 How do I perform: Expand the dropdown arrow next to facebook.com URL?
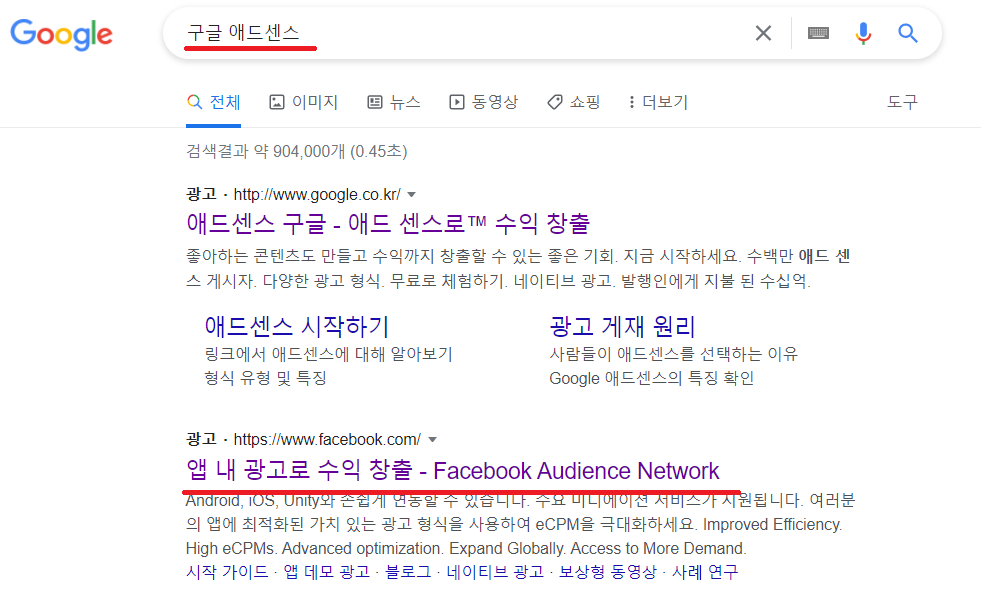[432, 440]
